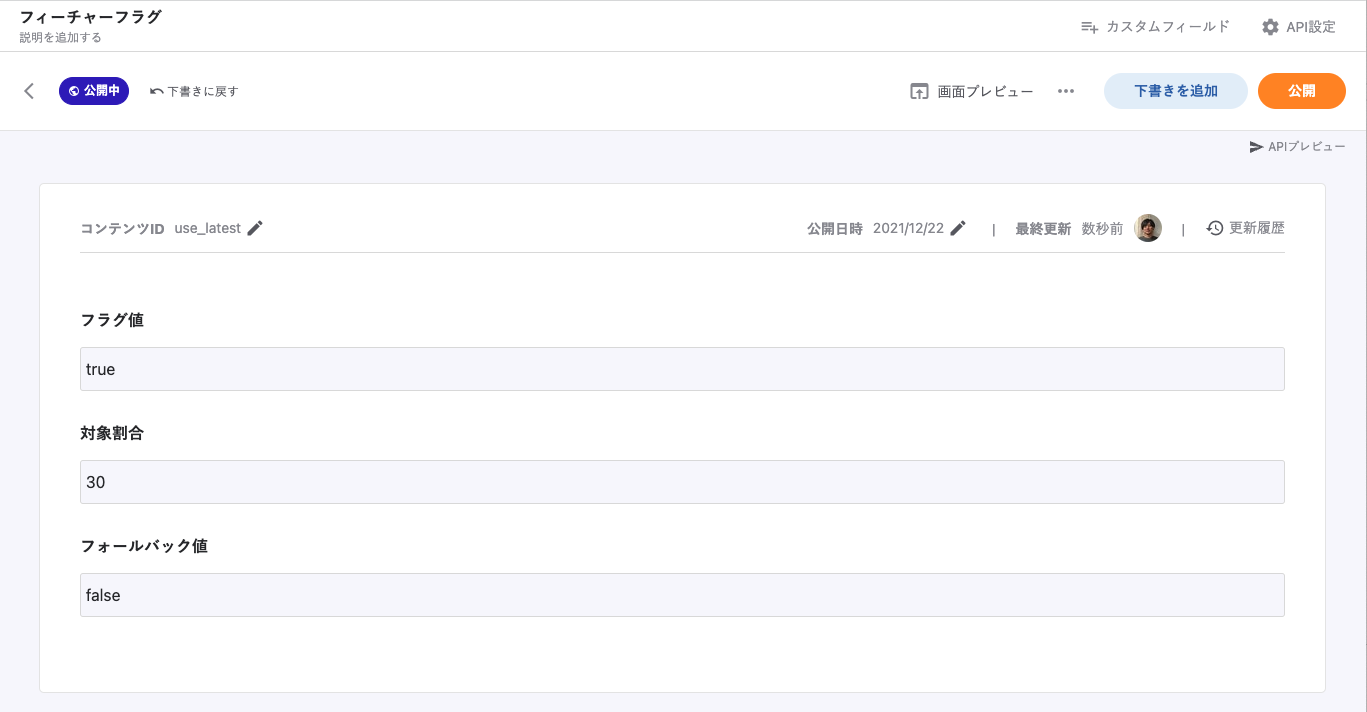Focus the 対象割合 field showing 30

[682, 482]
